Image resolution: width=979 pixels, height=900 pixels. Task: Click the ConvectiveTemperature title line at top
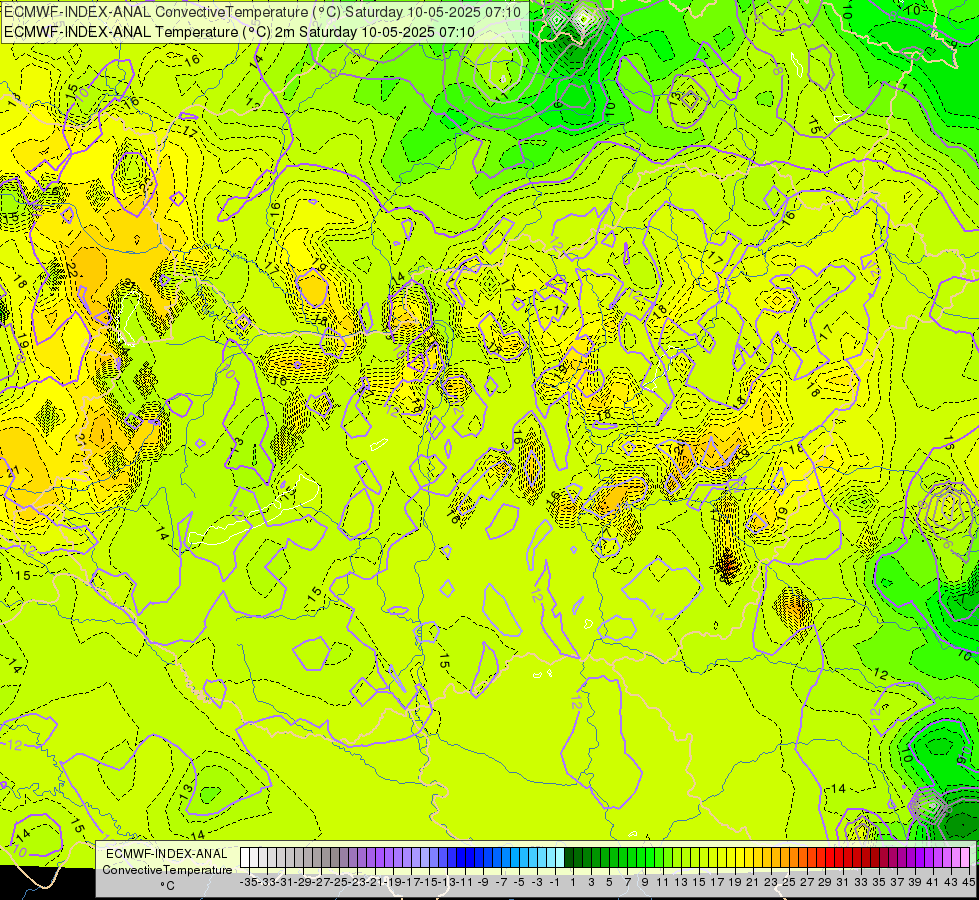pyautogui.click(x=263, y=12)
